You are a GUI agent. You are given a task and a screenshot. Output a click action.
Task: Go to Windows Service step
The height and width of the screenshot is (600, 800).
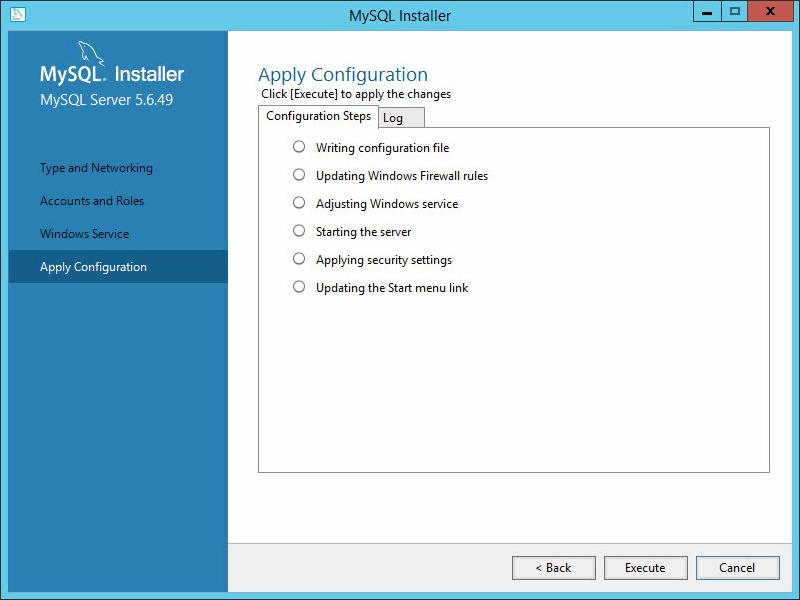click(x=85, y=234)
